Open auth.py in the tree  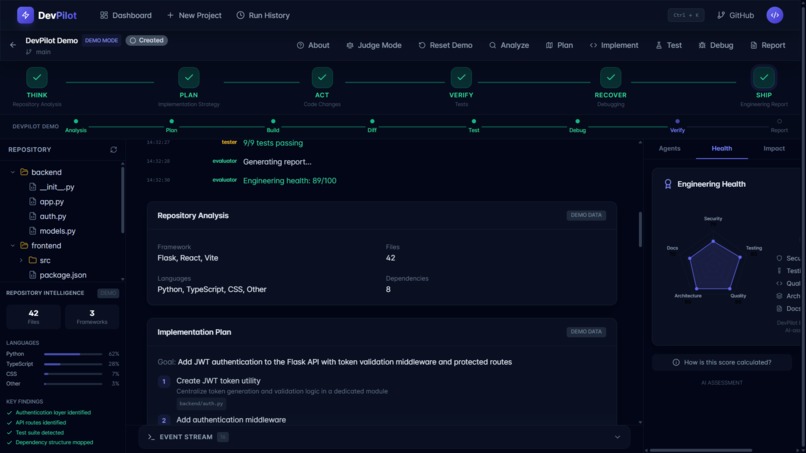tap(52, 216)
